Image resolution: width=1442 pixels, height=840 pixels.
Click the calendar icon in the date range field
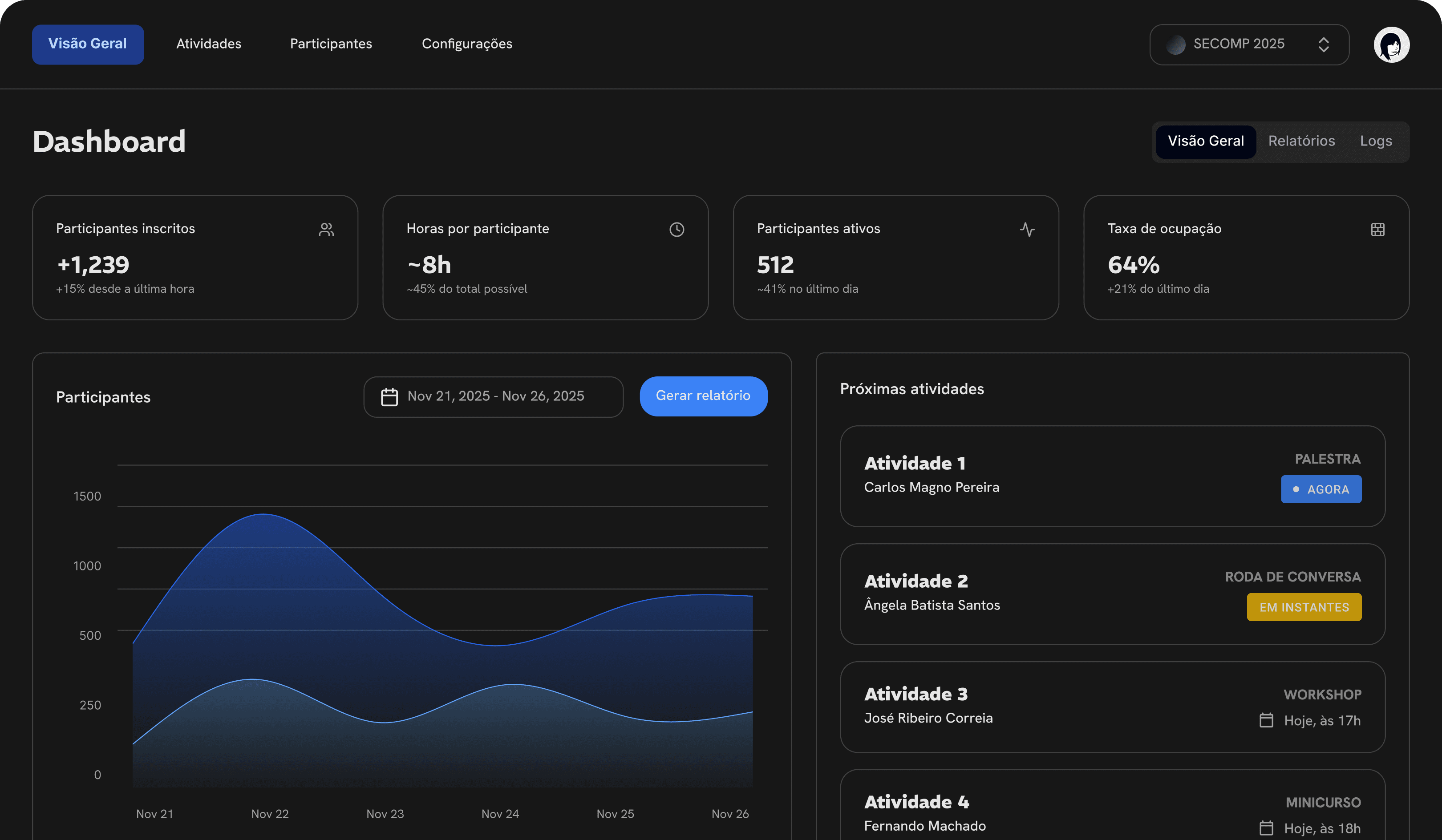(389, 396)
